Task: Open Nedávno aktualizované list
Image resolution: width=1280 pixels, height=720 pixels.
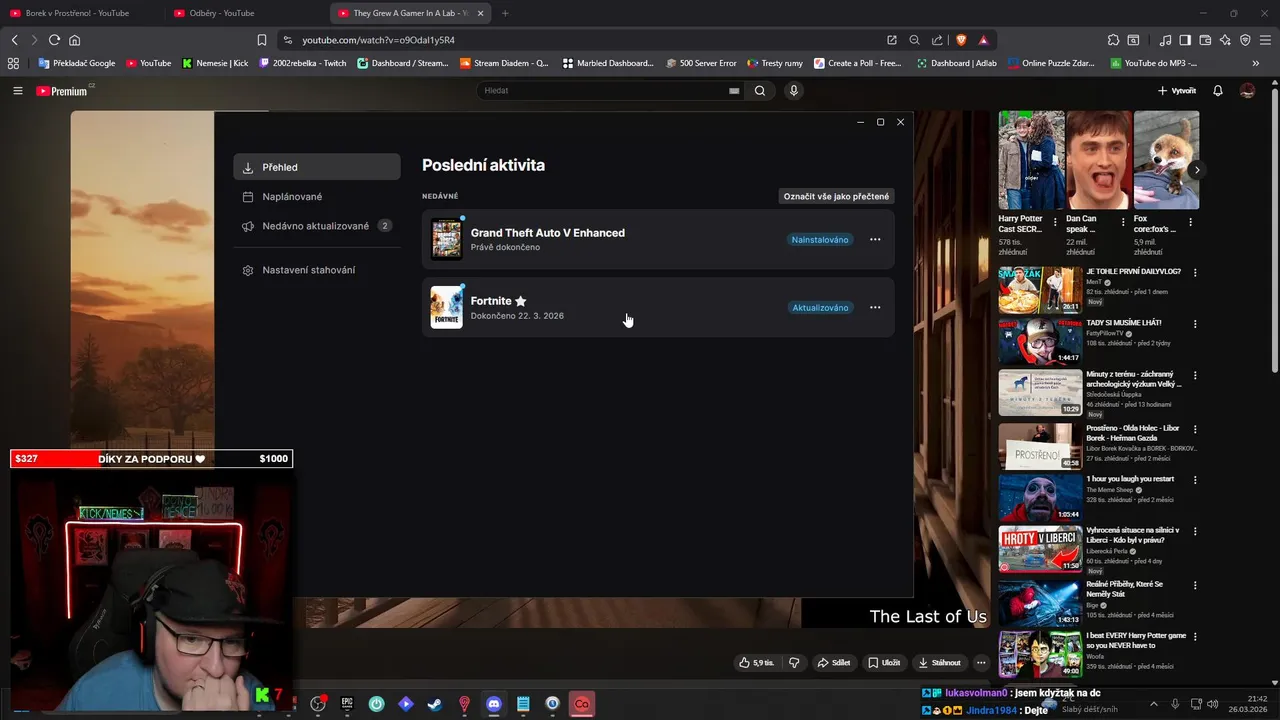Action: pos(317,226)
